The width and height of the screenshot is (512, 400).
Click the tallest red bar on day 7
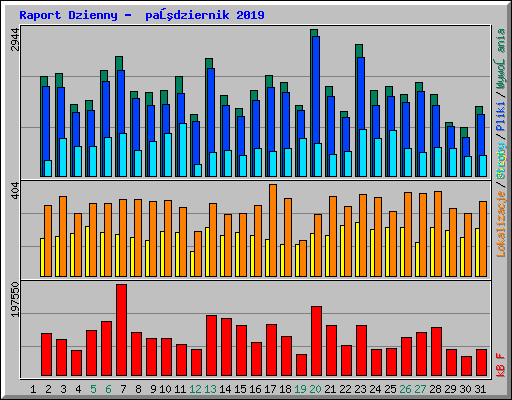pos(121,330)
